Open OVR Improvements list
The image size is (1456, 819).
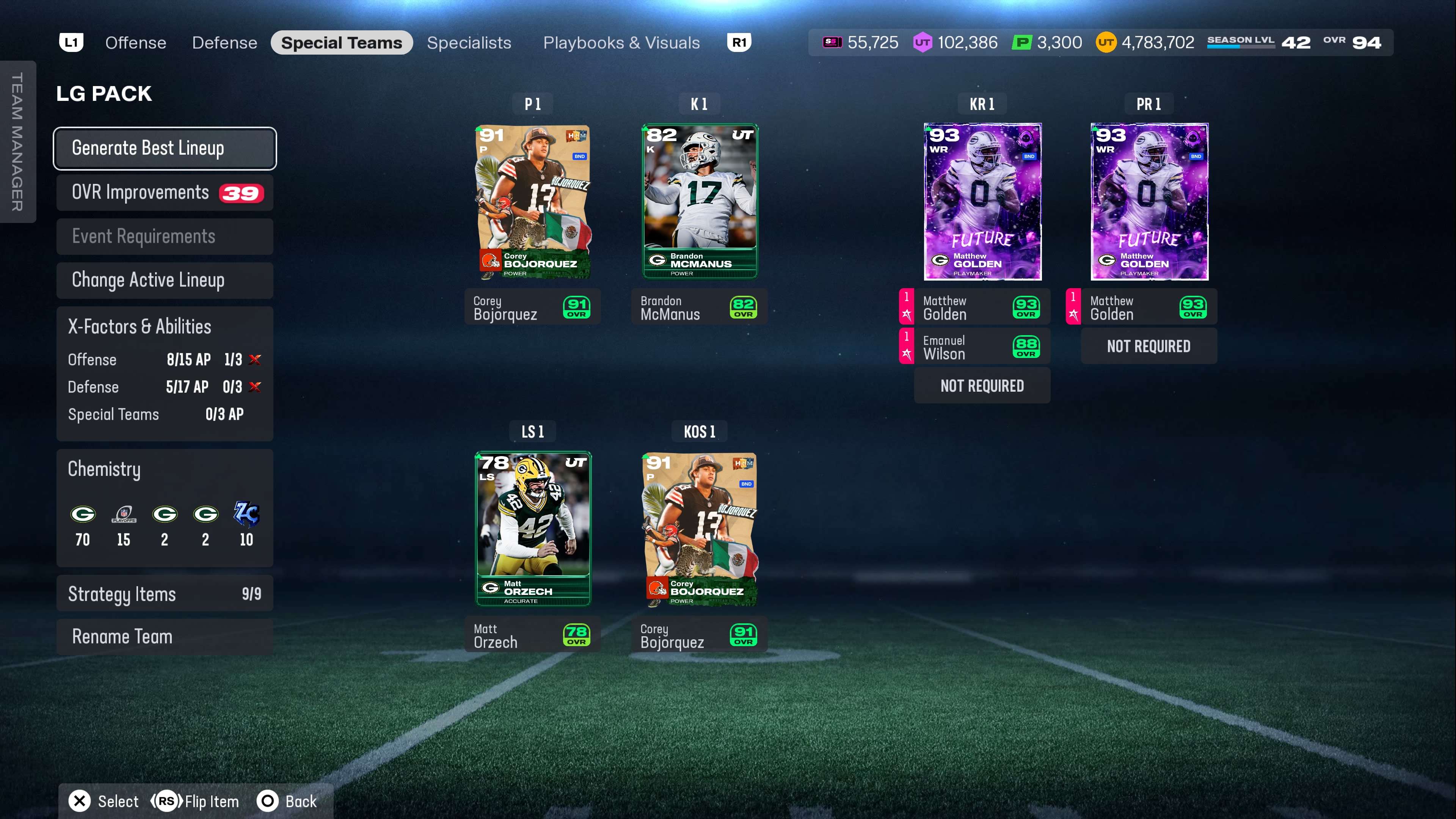(165, 193)
